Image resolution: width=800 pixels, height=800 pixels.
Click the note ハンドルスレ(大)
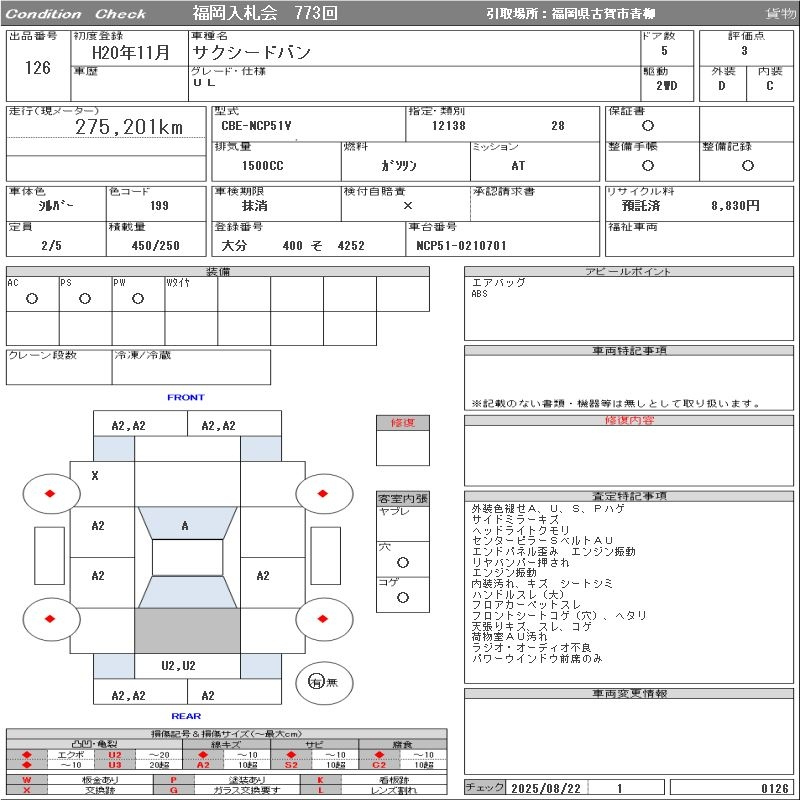coord(518,594)
